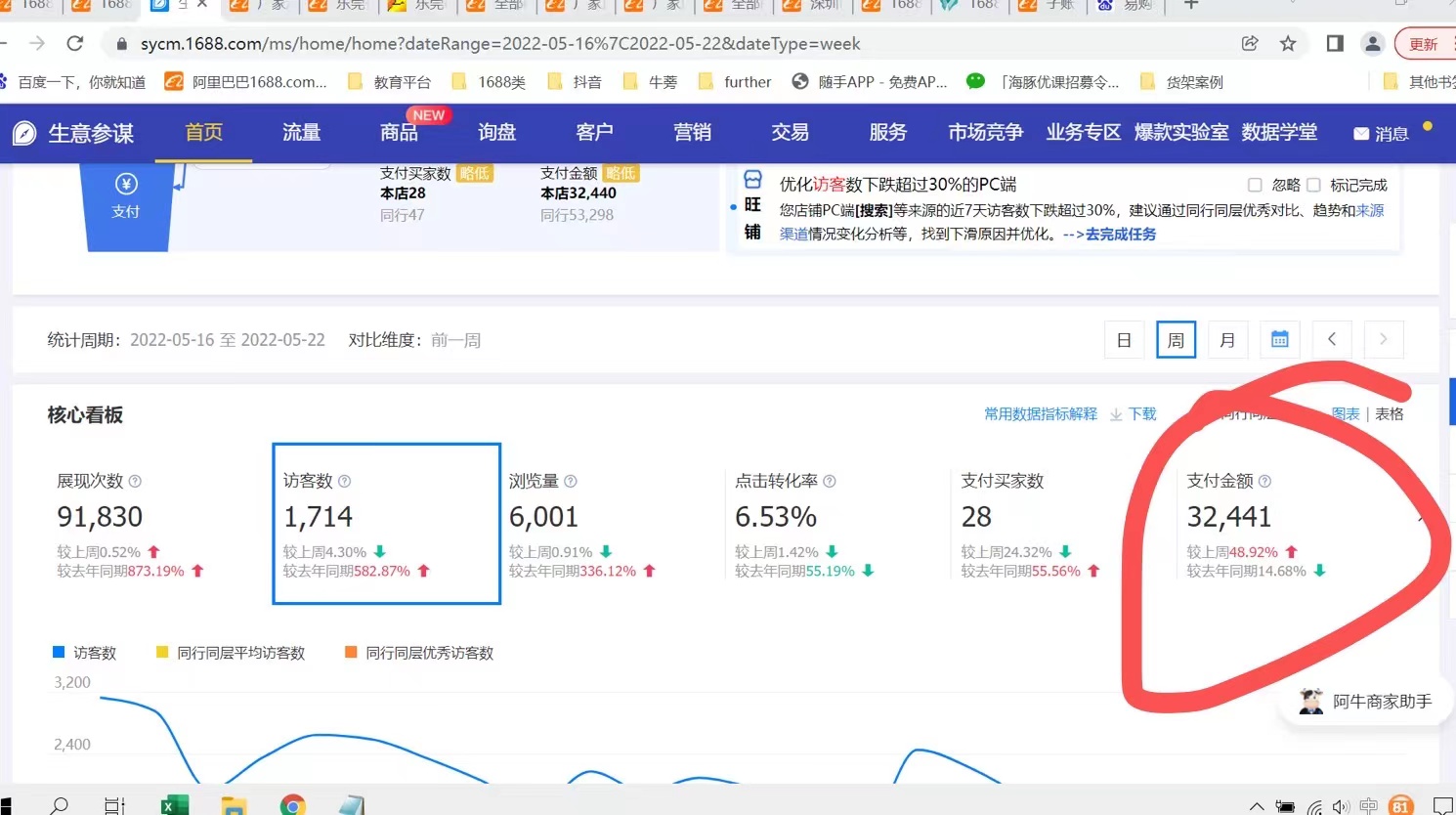Click the help icon beside 展现次数

(135, 482)
